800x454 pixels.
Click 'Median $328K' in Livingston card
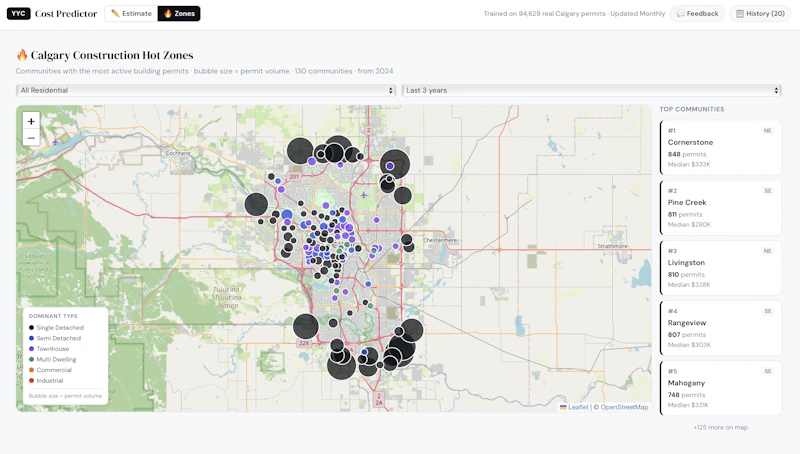689,285
